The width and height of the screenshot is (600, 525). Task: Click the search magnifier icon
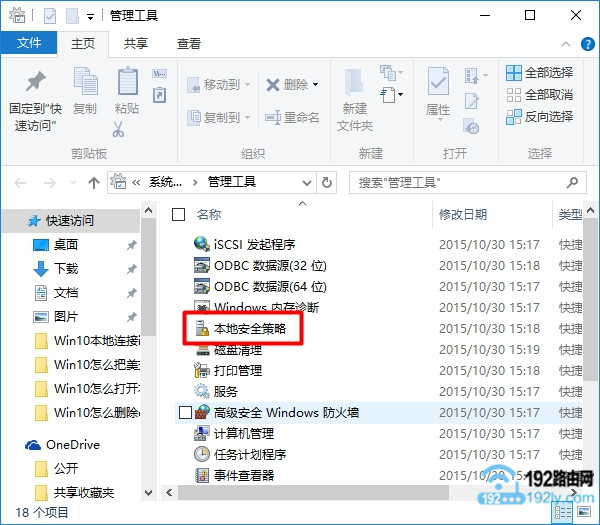(572, 183)
